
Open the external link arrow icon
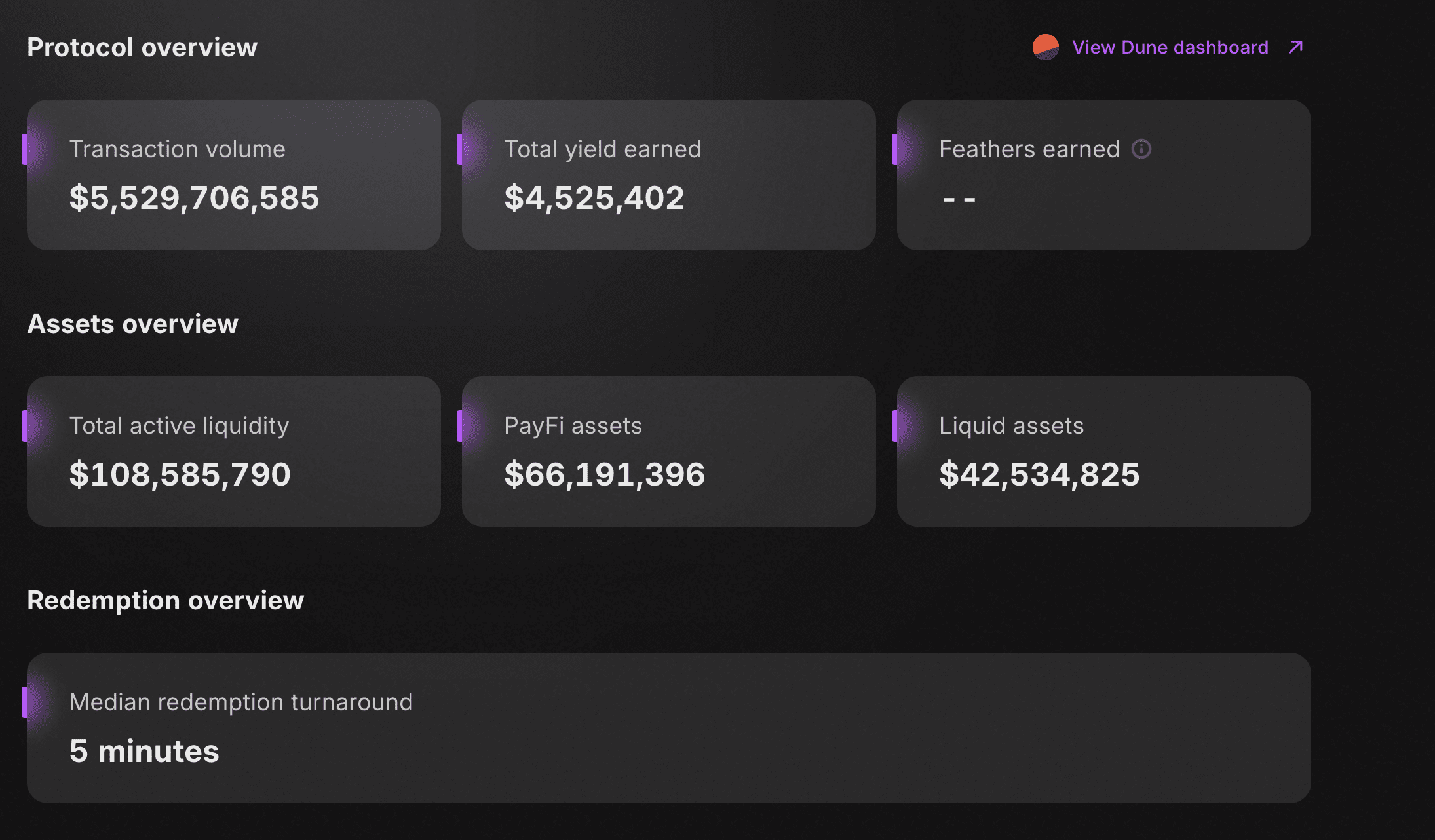tap(1295, 47)
